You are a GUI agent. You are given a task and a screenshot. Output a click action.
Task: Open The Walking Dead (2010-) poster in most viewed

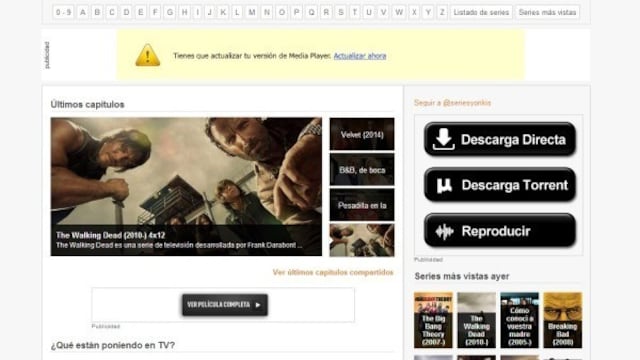pyautogui.click(x=476, y=320)
